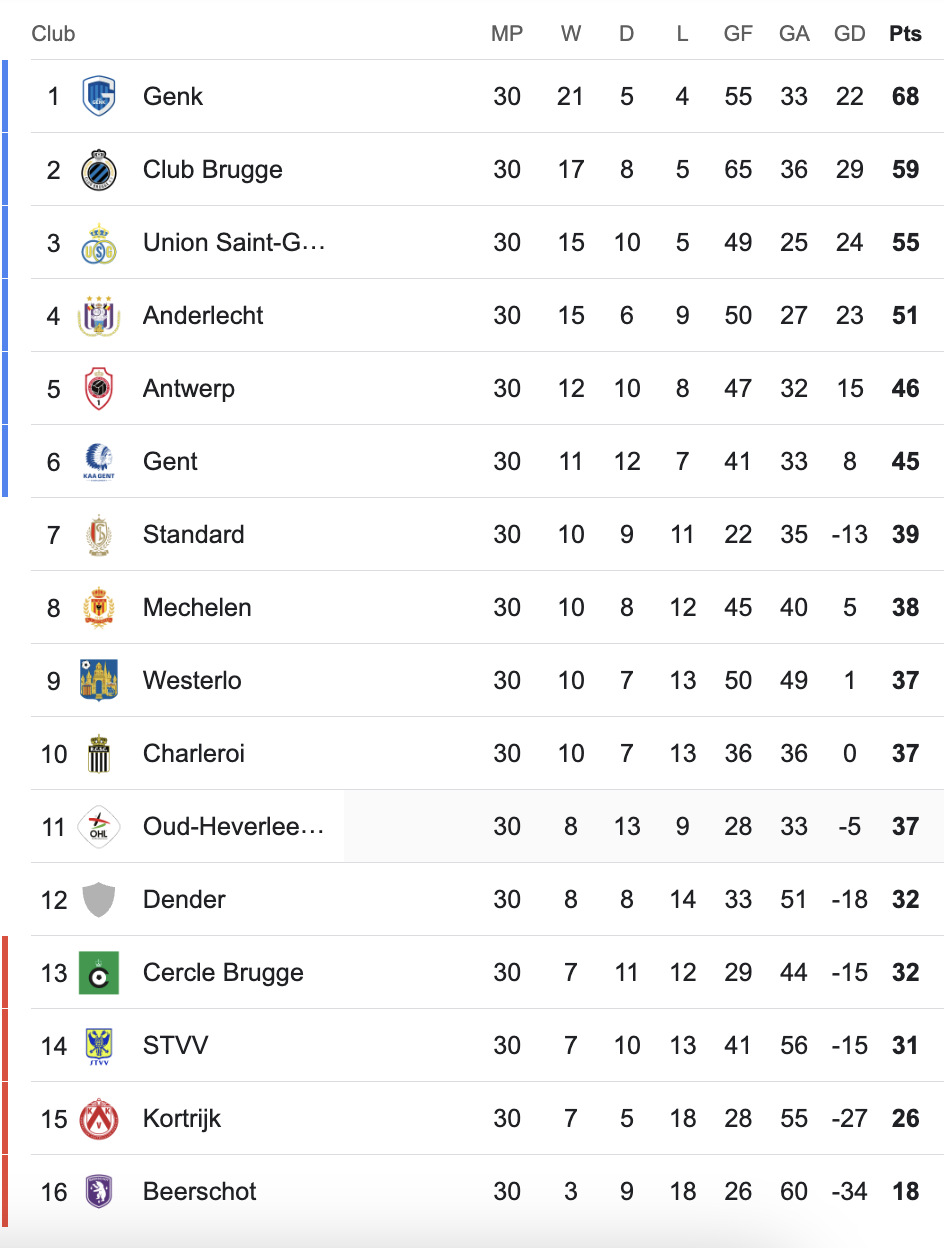944x1248 pixels.
Task: Click the Genk club crest icon
Action: (99, 96)
